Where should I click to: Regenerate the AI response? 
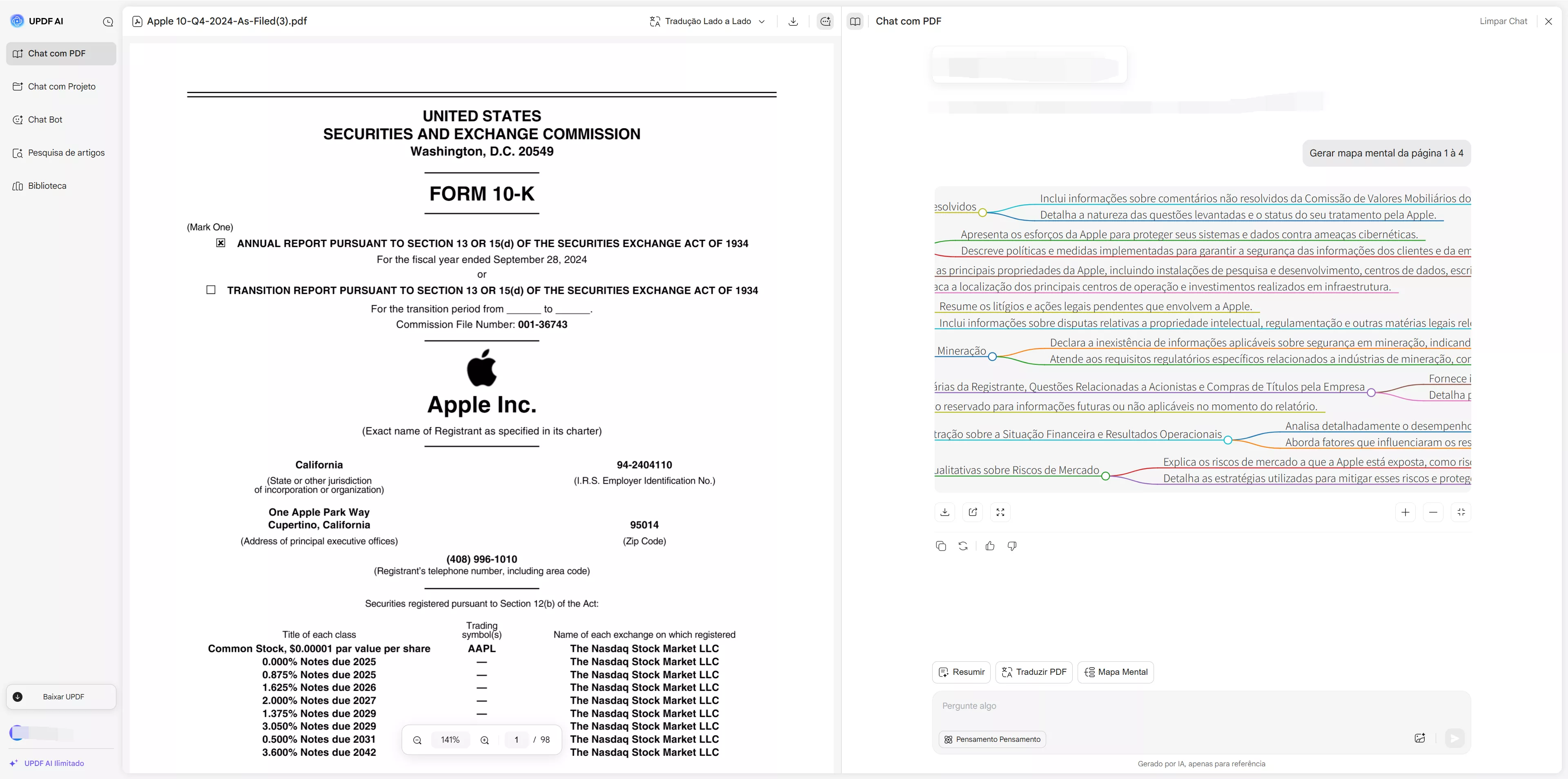(962, 546)
